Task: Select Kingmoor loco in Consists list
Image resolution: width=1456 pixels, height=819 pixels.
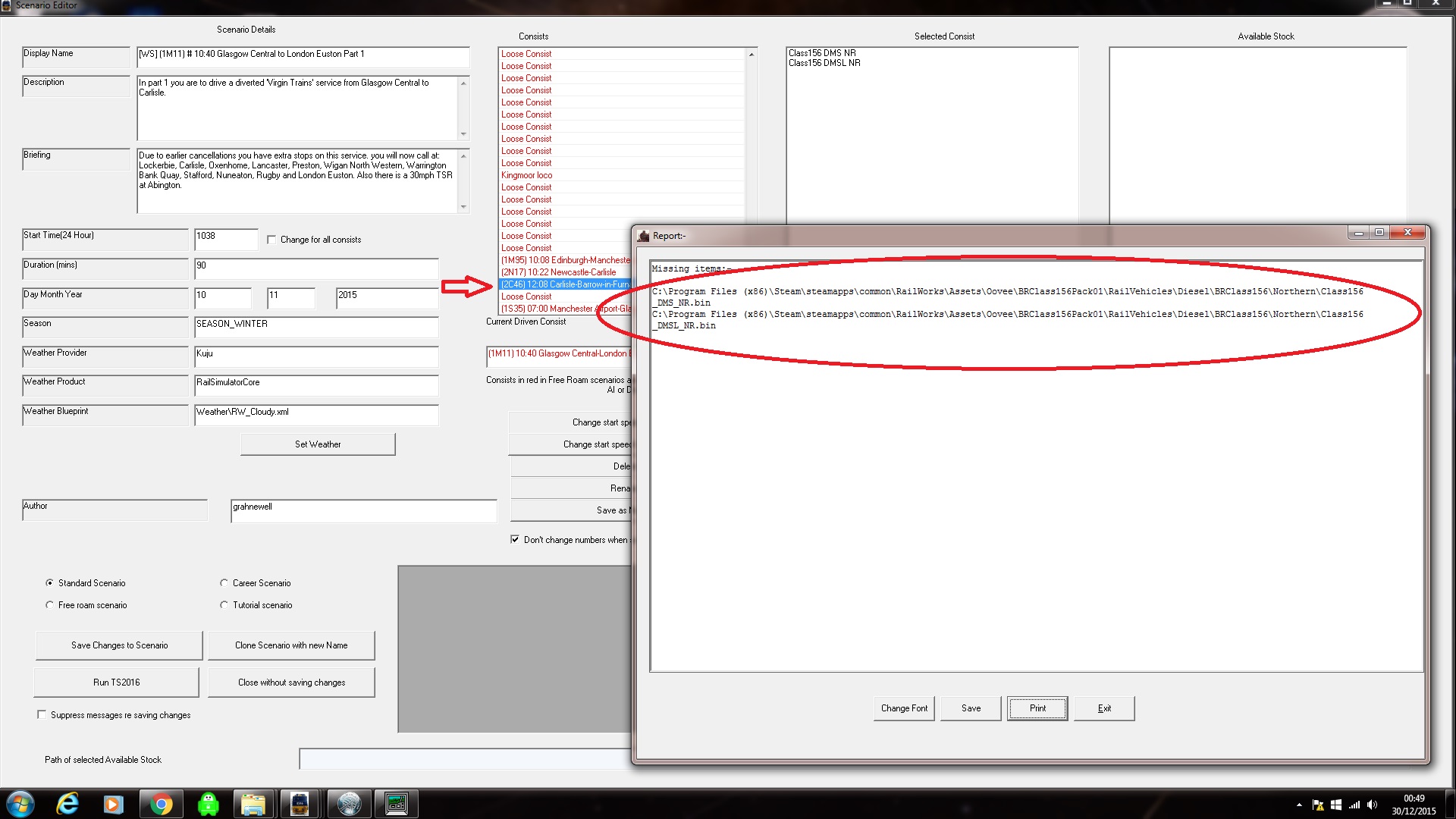Action: [x=527, y=175]
